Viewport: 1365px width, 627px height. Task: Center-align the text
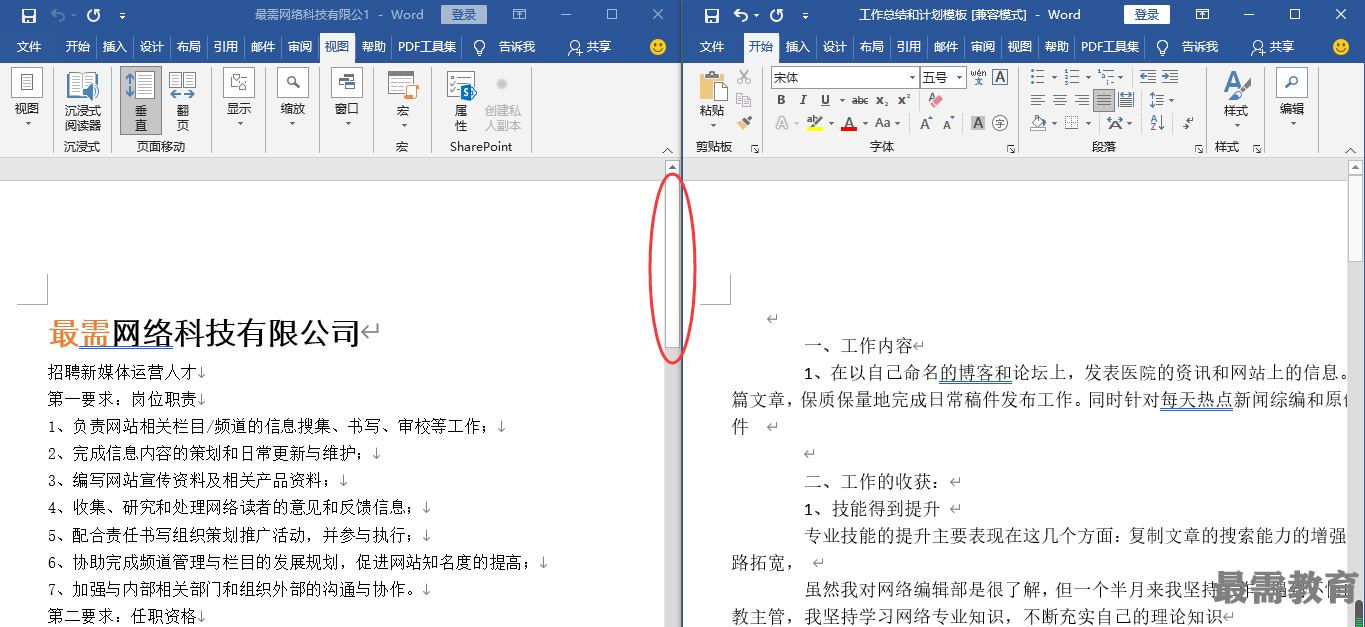click(1060, 100)
